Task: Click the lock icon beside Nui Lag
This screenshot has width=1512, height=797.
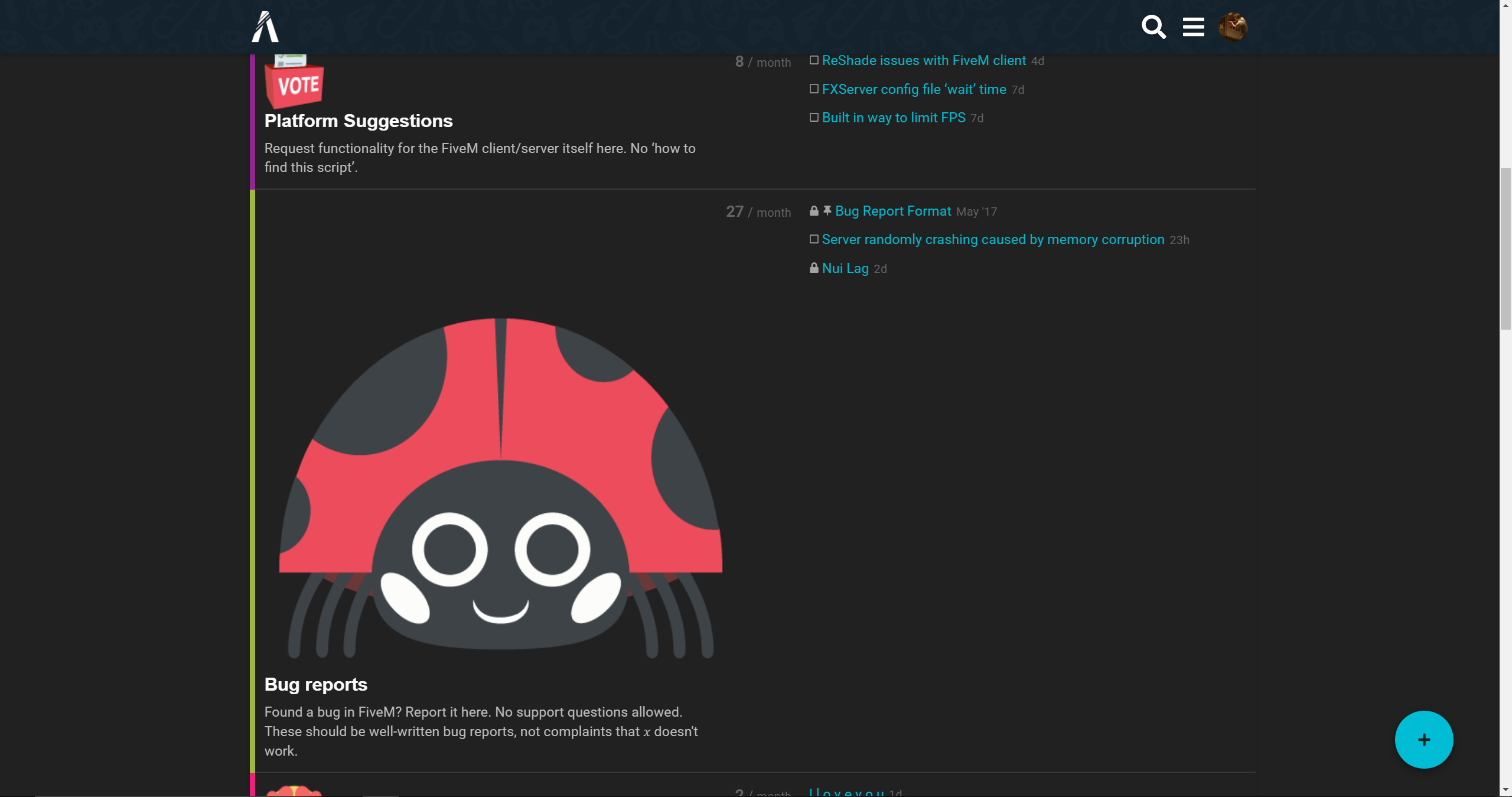Action: point(814,268)
